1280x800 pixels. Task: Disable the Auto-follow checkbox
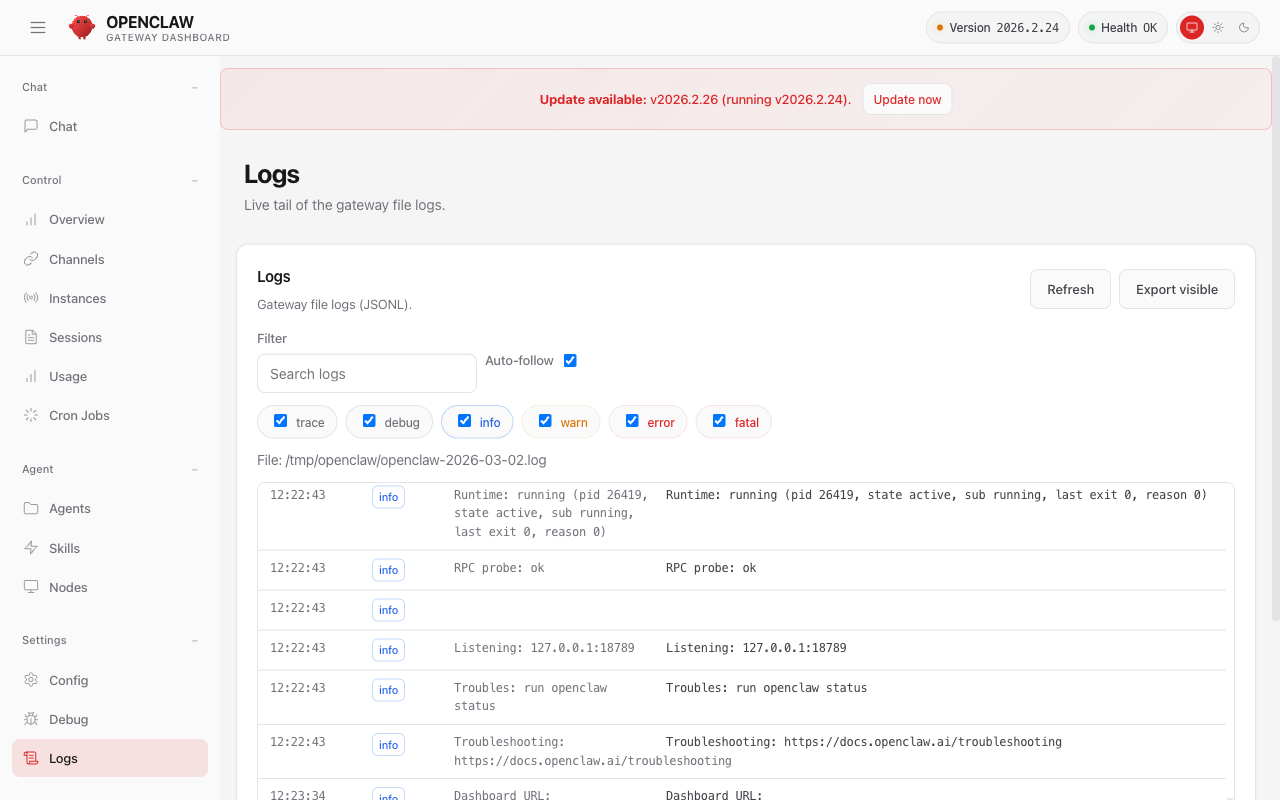click(x=570, y=360)
